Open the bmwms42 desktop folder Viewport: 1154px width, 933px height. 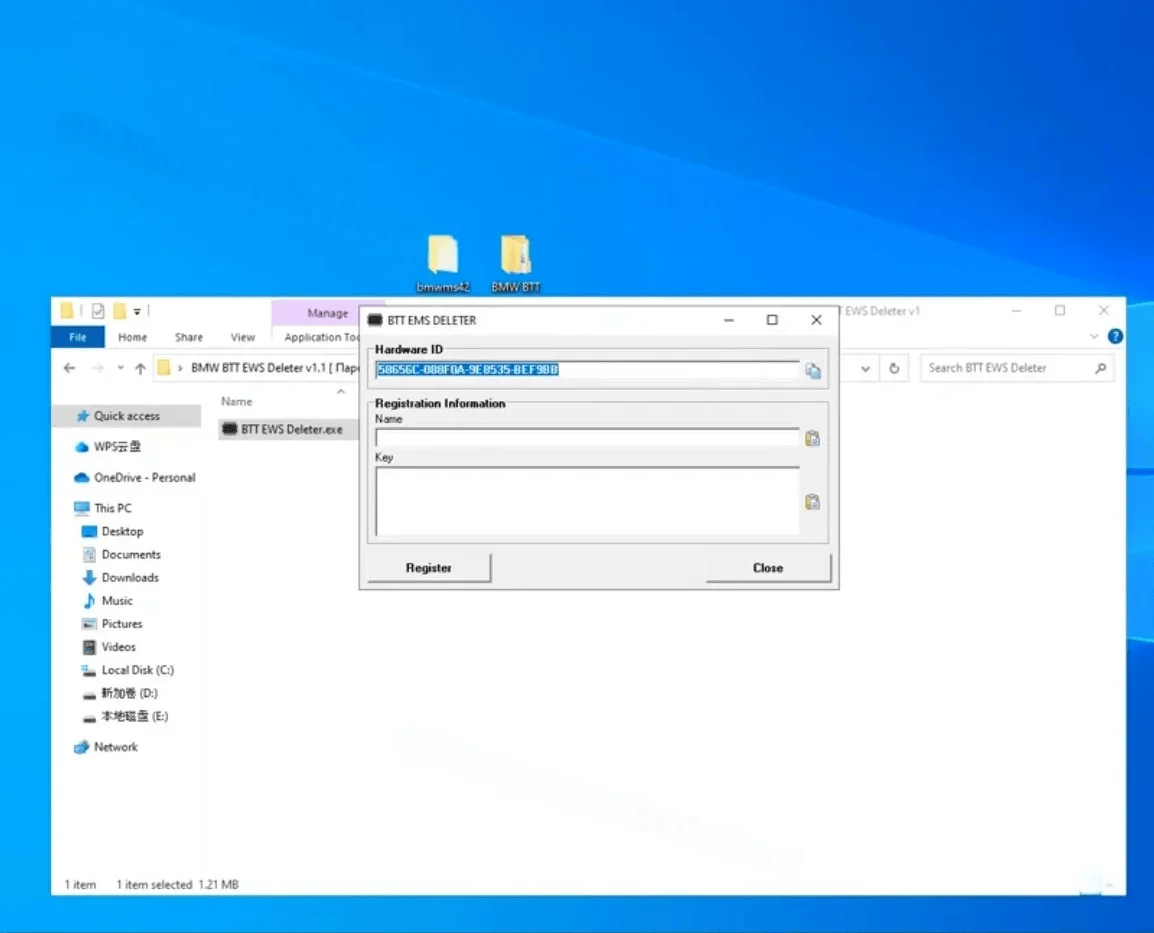[442, 263]
